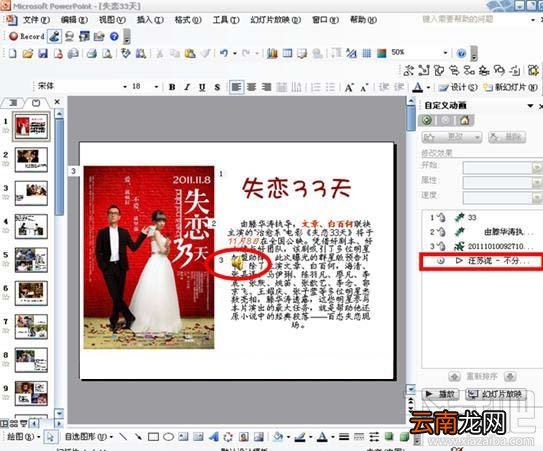Click the 幻灯片放映 (Slide Show) button in the task pane
Viewport: 543px width, 451px height.
coord(496,394)
